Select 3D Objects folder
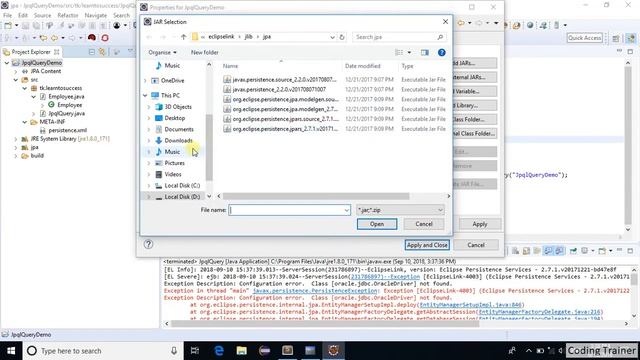Image resolution: width=640 pixels, height=360 pixels. coord(178,107)
